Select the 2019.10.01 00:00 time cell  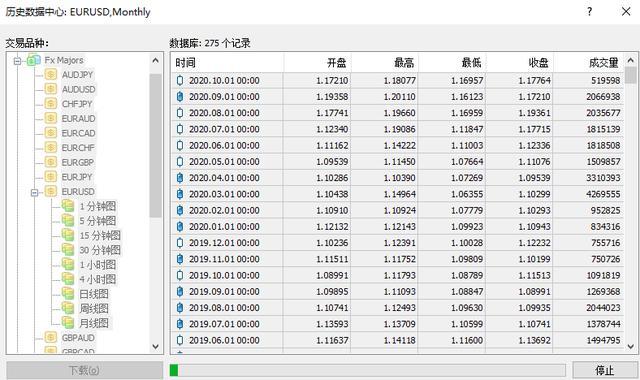(224, 276)
